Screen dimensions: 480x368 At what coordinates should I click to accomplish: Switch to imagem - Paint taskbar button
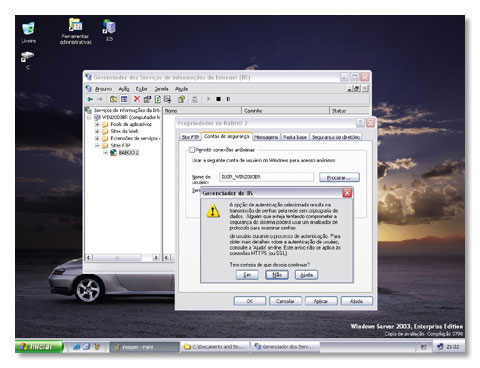[x=145, y=347]
